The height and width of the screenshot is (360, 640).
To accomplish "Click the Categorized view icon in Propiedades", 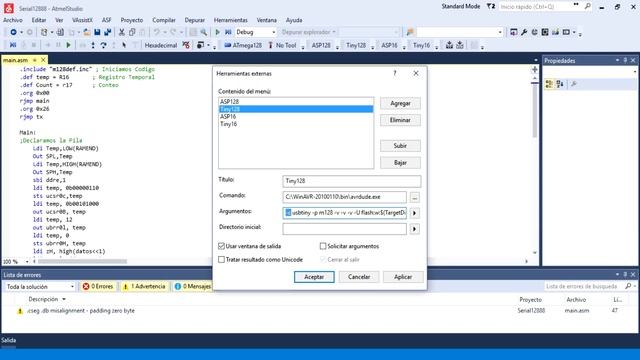I will [549, 84].
